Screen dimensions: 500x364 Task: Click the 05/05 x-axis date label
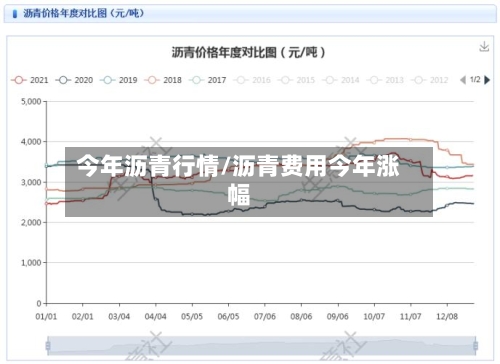192,316
